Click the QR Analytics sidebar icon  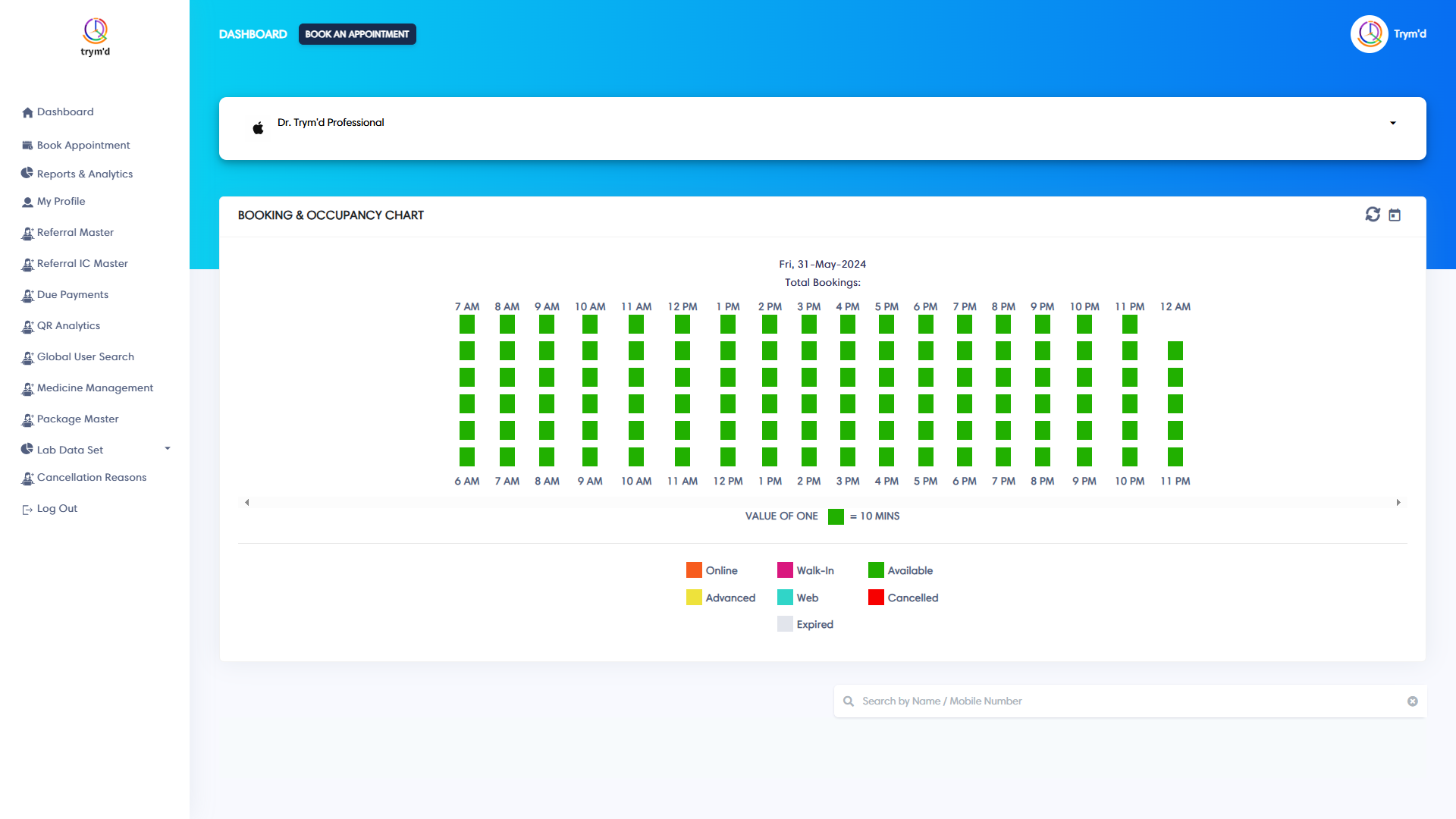27,326
